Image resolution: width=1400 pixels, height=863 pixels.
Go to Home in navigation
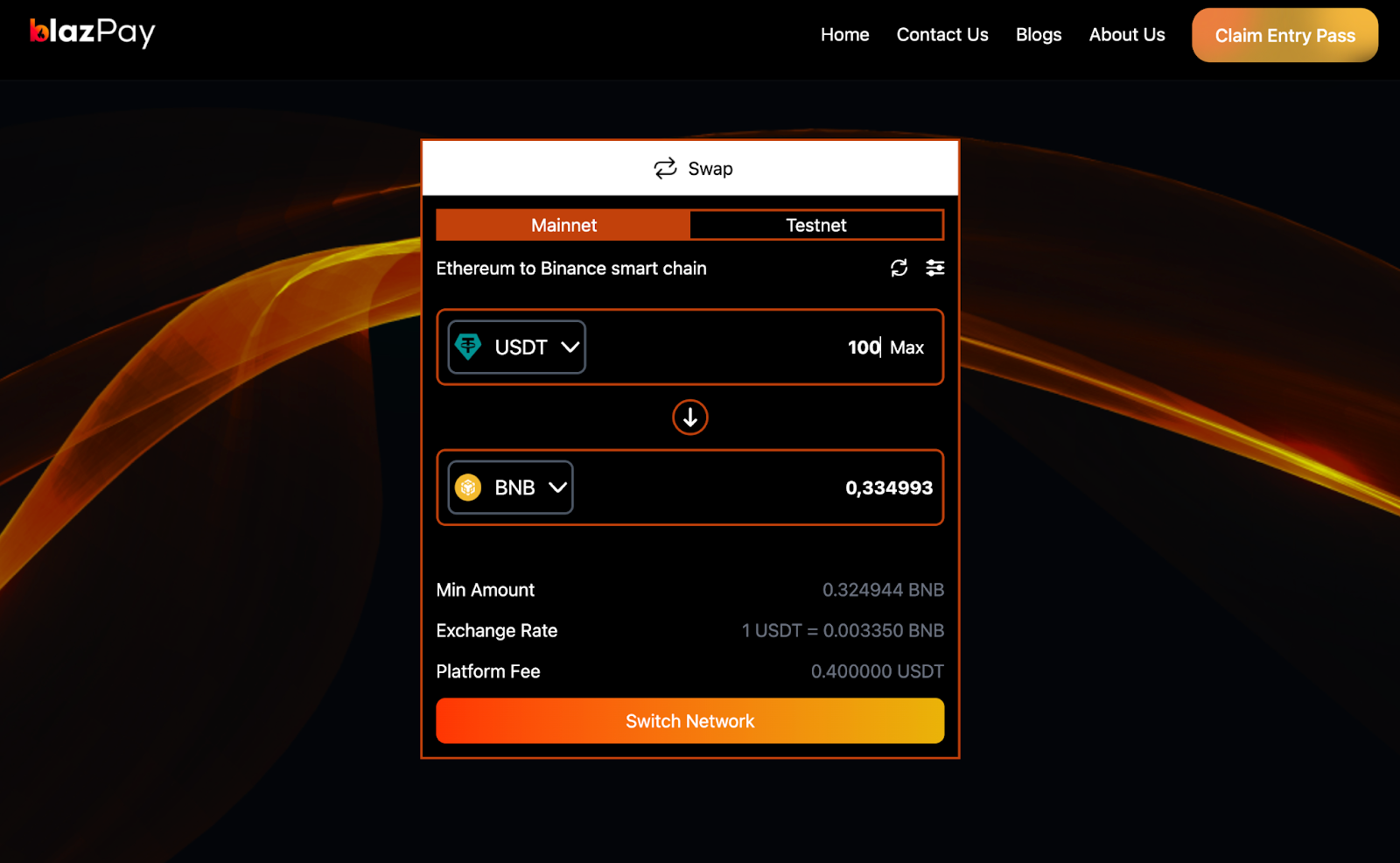click(x=844, y=35)
